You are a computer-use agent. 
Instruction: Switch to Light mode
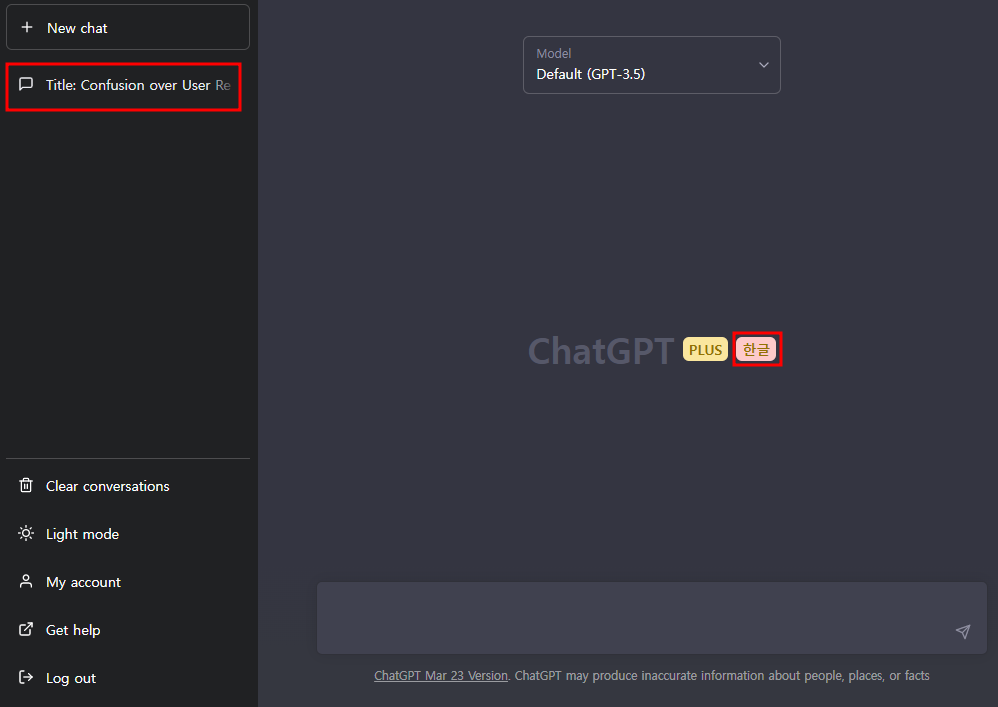128,534
